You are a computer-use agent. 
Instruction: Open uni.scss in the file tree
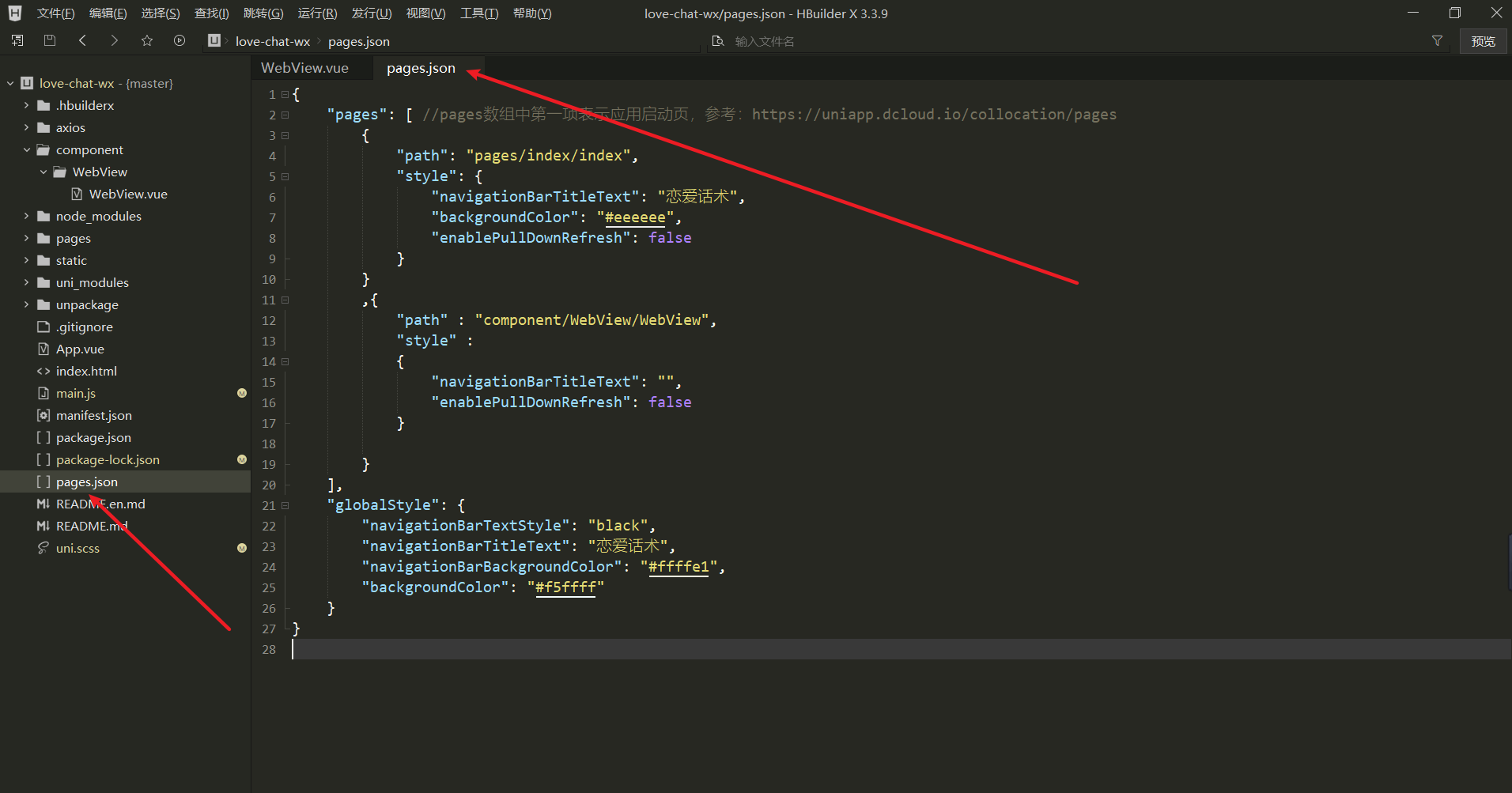click(x=125, y=548)
